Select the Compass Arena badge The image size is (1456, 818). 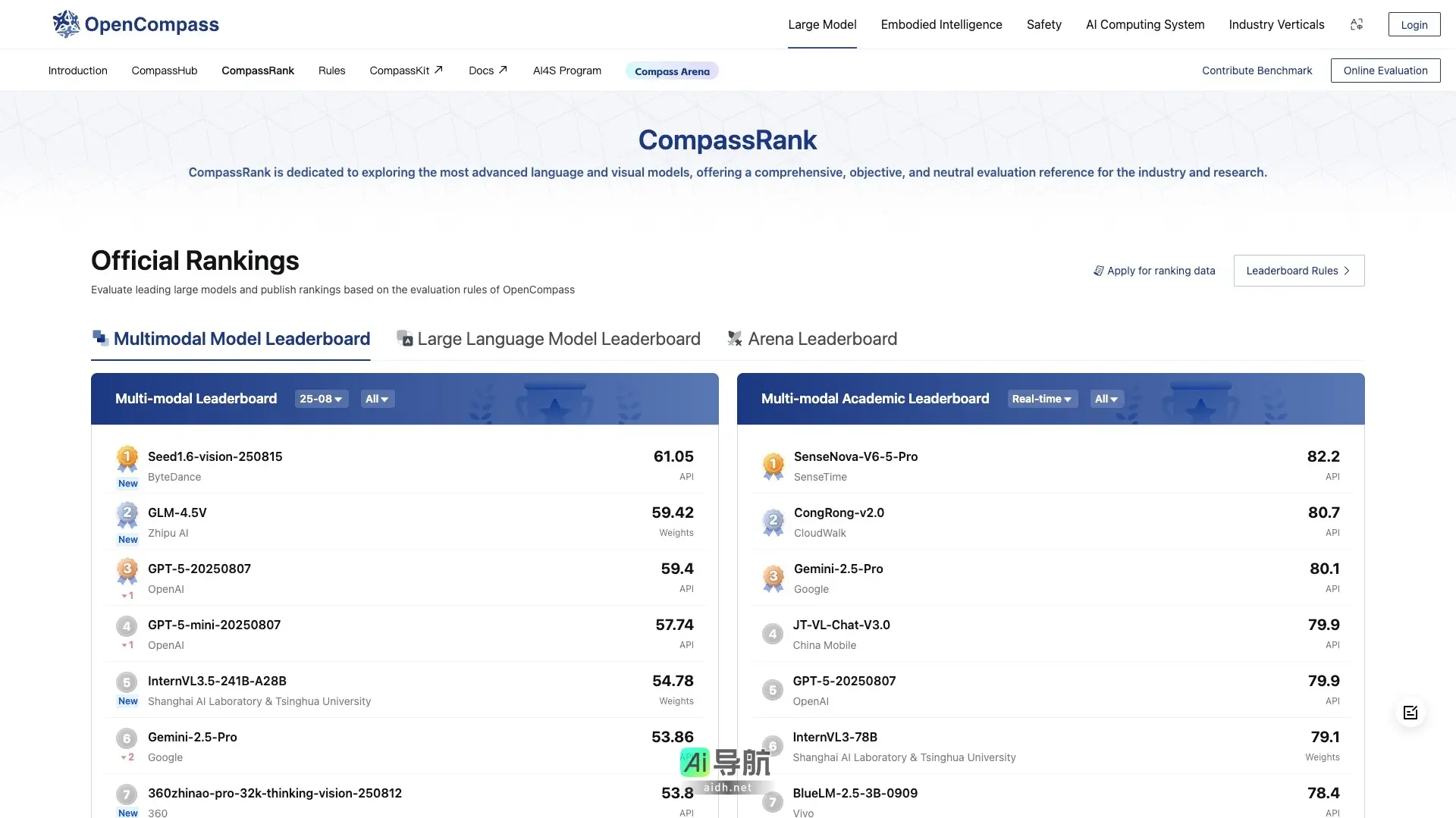coord(672,71)
